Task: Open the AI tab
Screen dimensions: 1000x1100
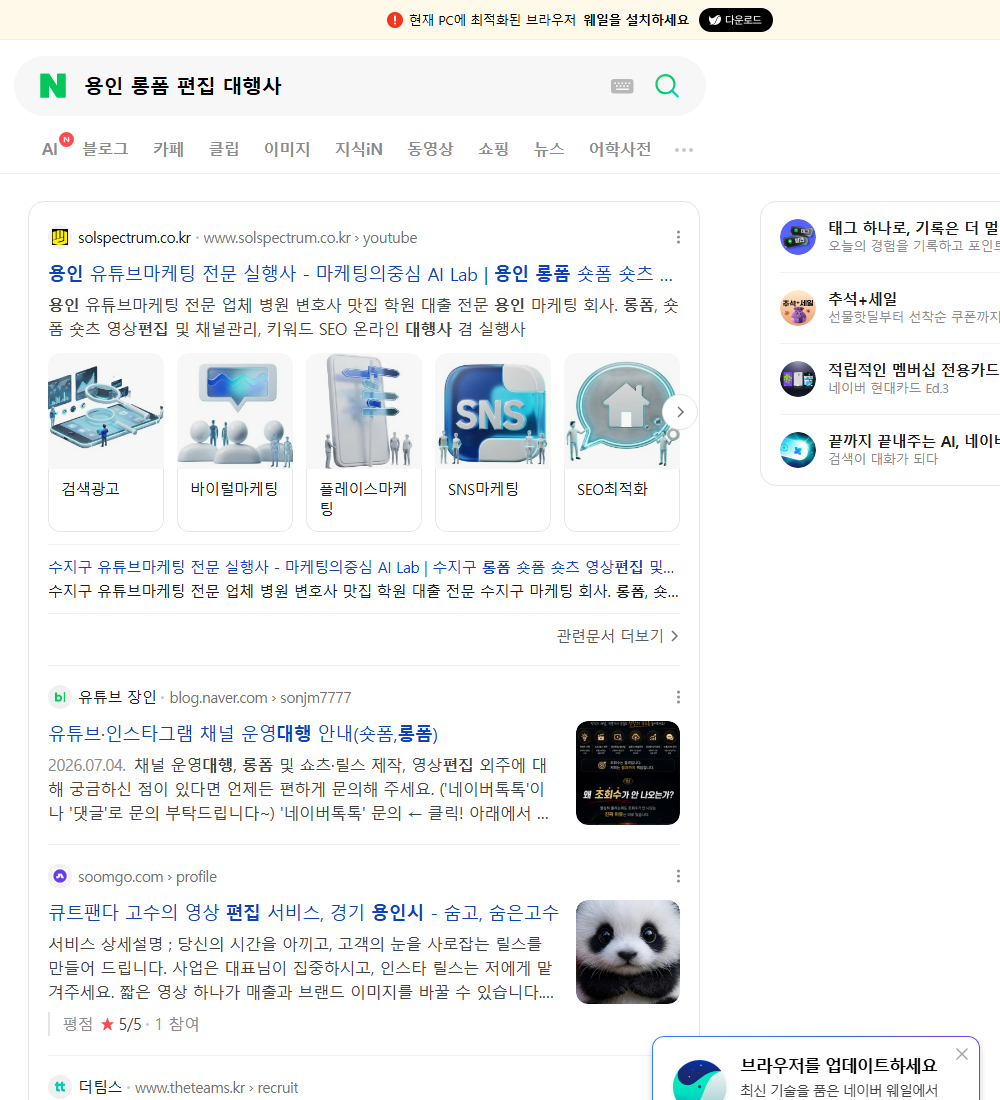Action: point(50,149)
